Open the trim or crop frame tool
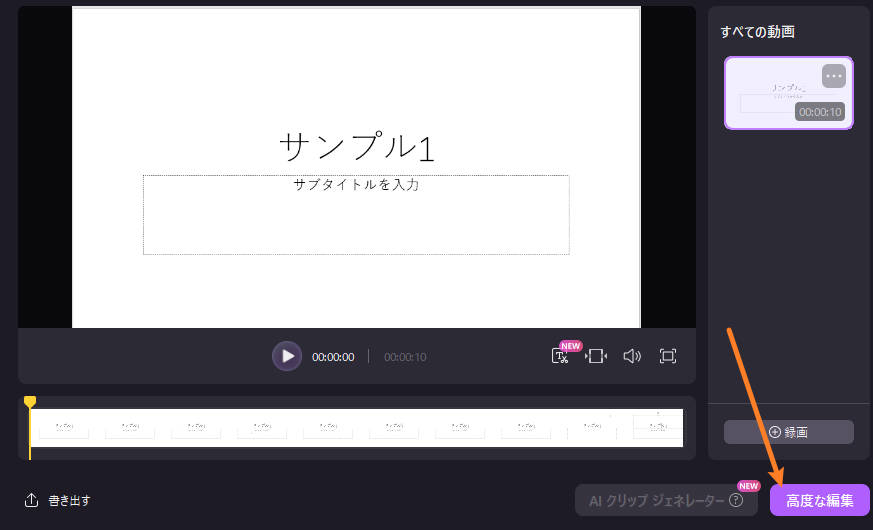The image size is (873, 530). pos(596,356)
